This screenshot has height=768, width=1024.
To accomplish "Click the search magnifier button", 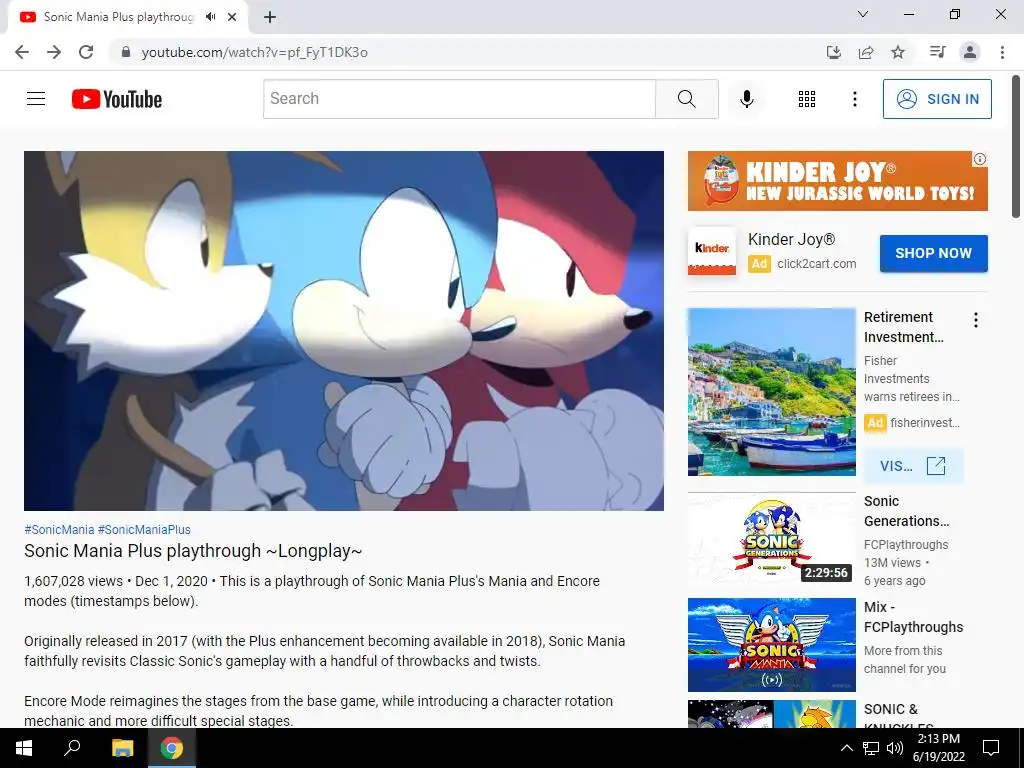I will click(686, 99).
